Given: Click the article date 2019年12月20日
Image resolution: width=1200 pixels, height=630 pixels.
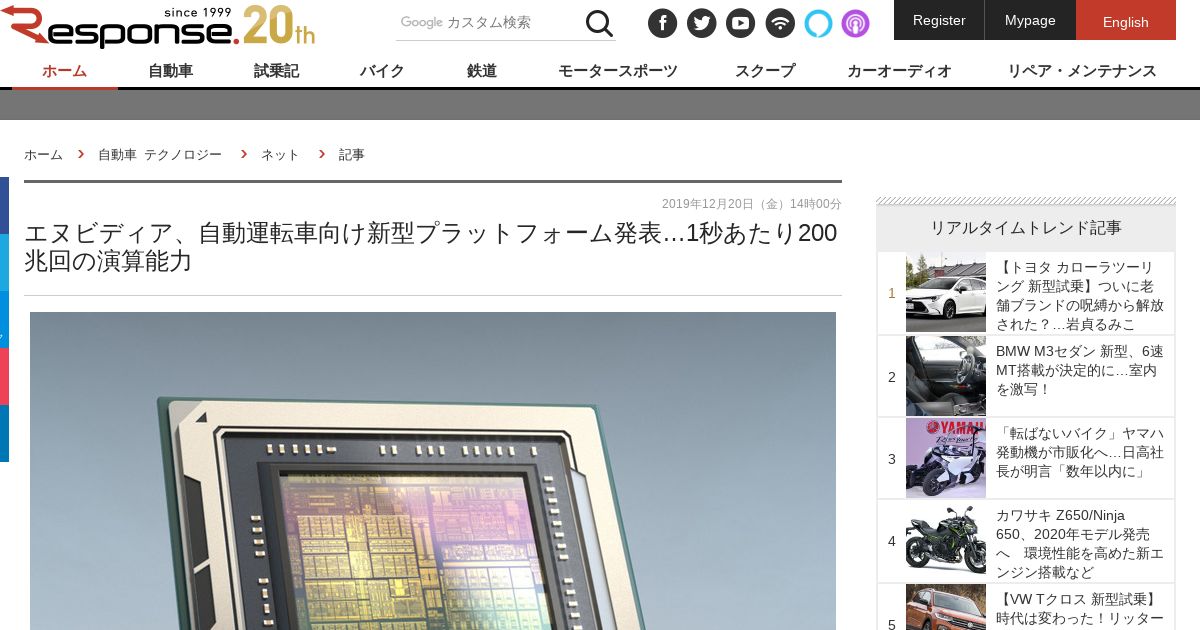Looking at the screenshot, I should (752, 204).
